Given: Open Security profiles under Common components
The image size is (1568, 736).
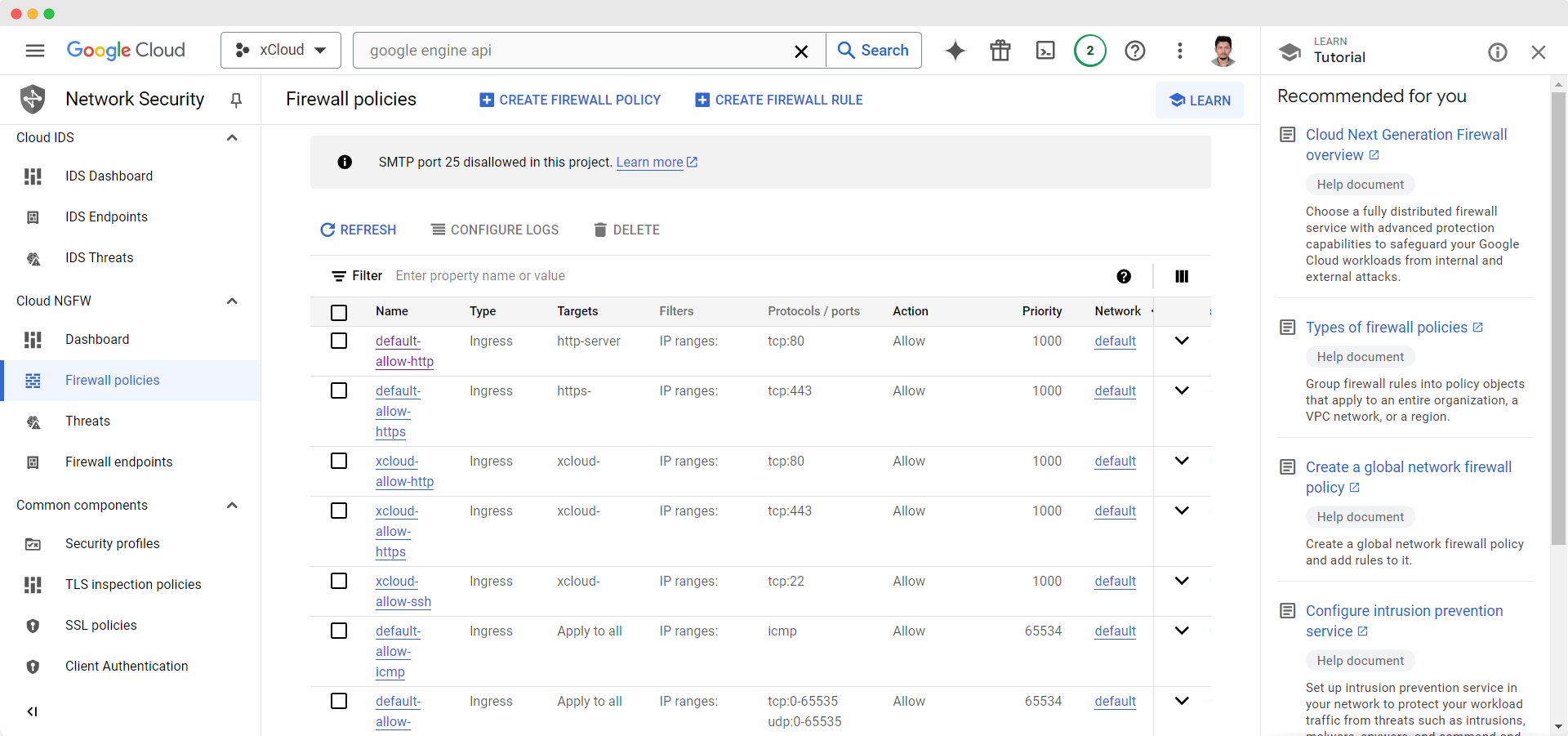Looking at the screenshot, I should point(111,543).
